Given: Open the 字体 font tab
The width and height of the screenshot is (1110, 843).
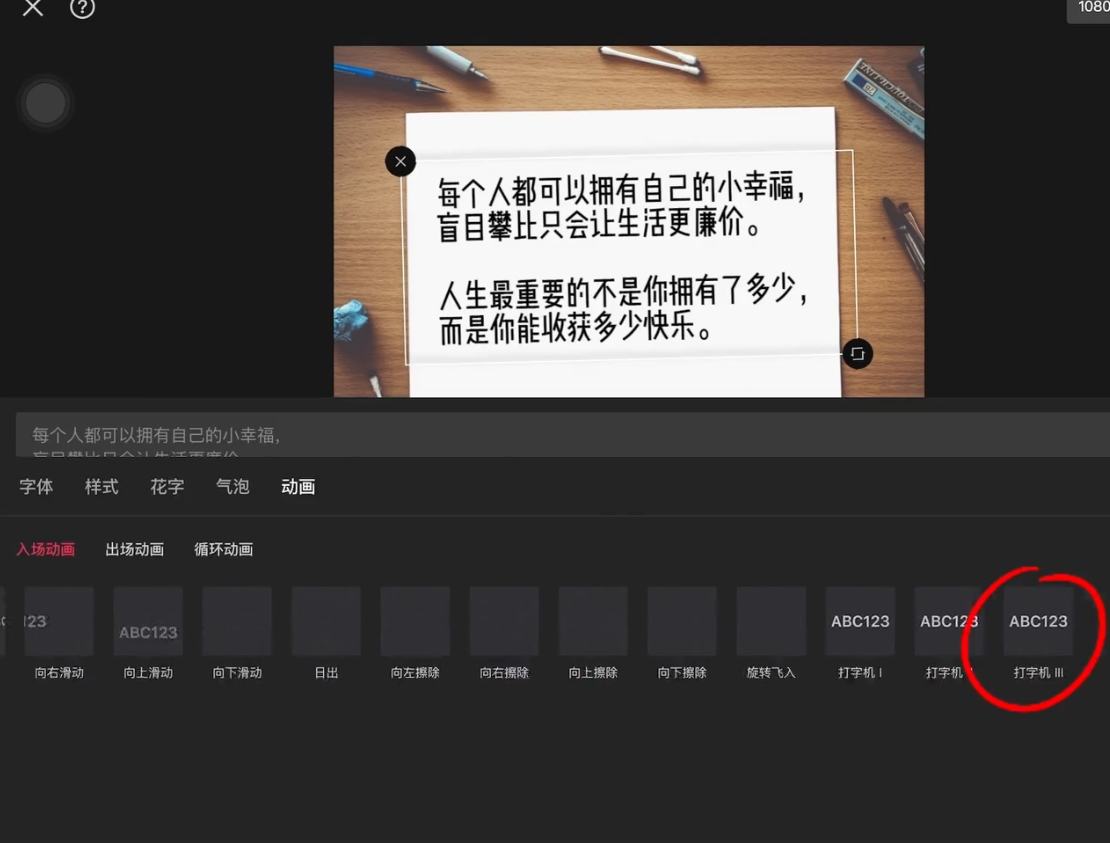Looking at the screenshot, I should 36,487.
